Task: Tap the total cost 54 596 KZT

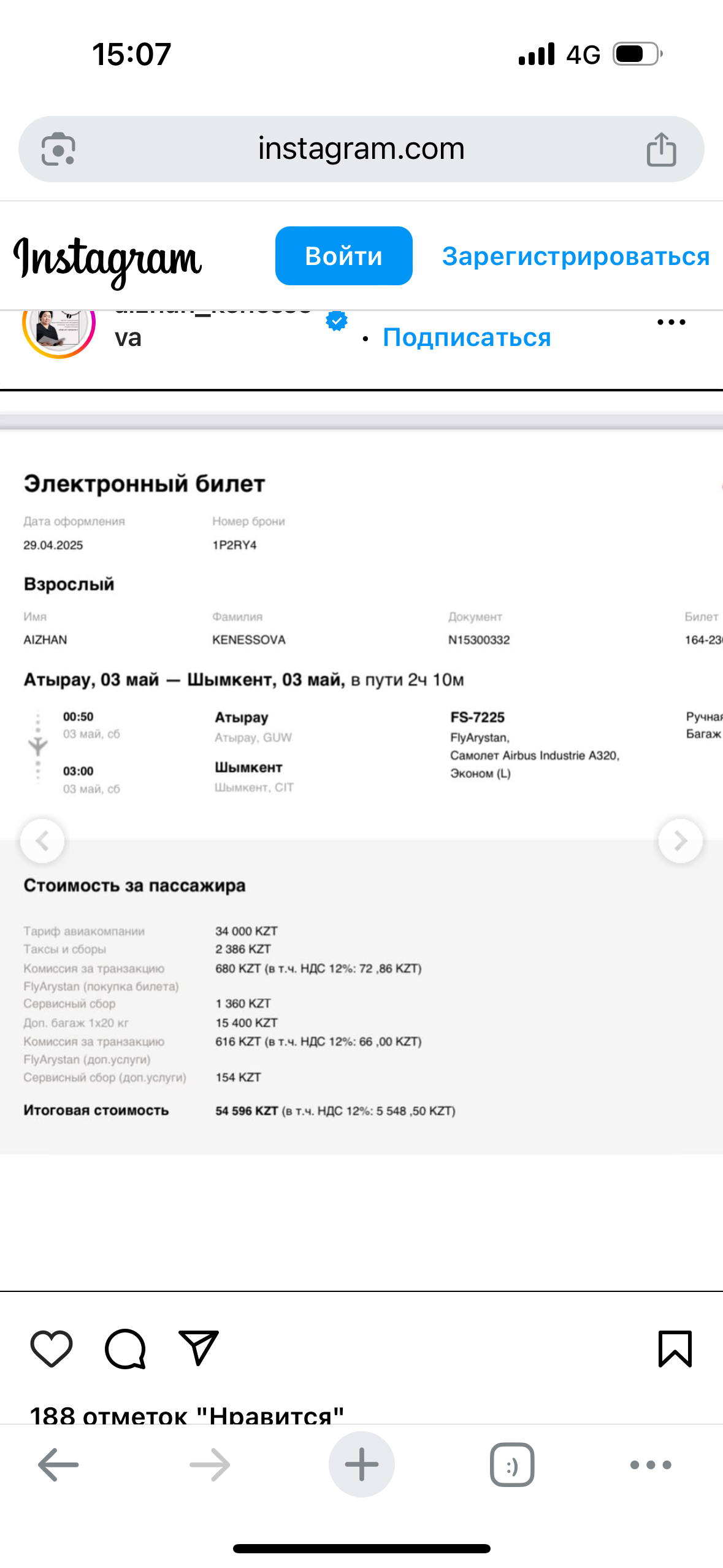Action: click(x=247, y=1111)
